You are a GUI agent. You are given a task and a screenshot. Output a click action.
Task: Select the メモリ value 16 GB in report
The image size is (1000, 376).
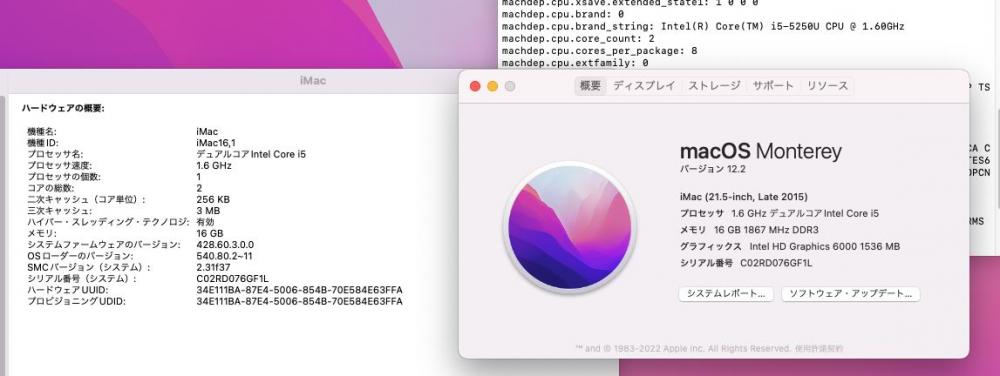(x=210, y=234)
